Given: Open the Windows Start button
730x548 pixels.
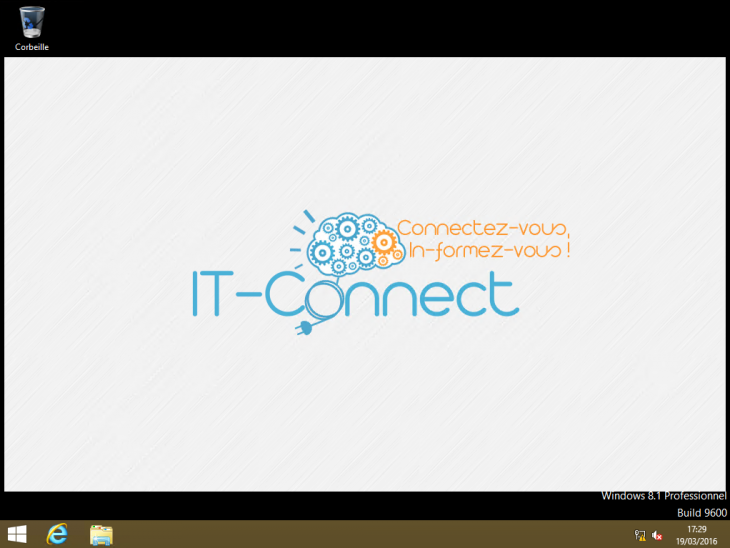Looking at the screenshot, I should (17, 534).
